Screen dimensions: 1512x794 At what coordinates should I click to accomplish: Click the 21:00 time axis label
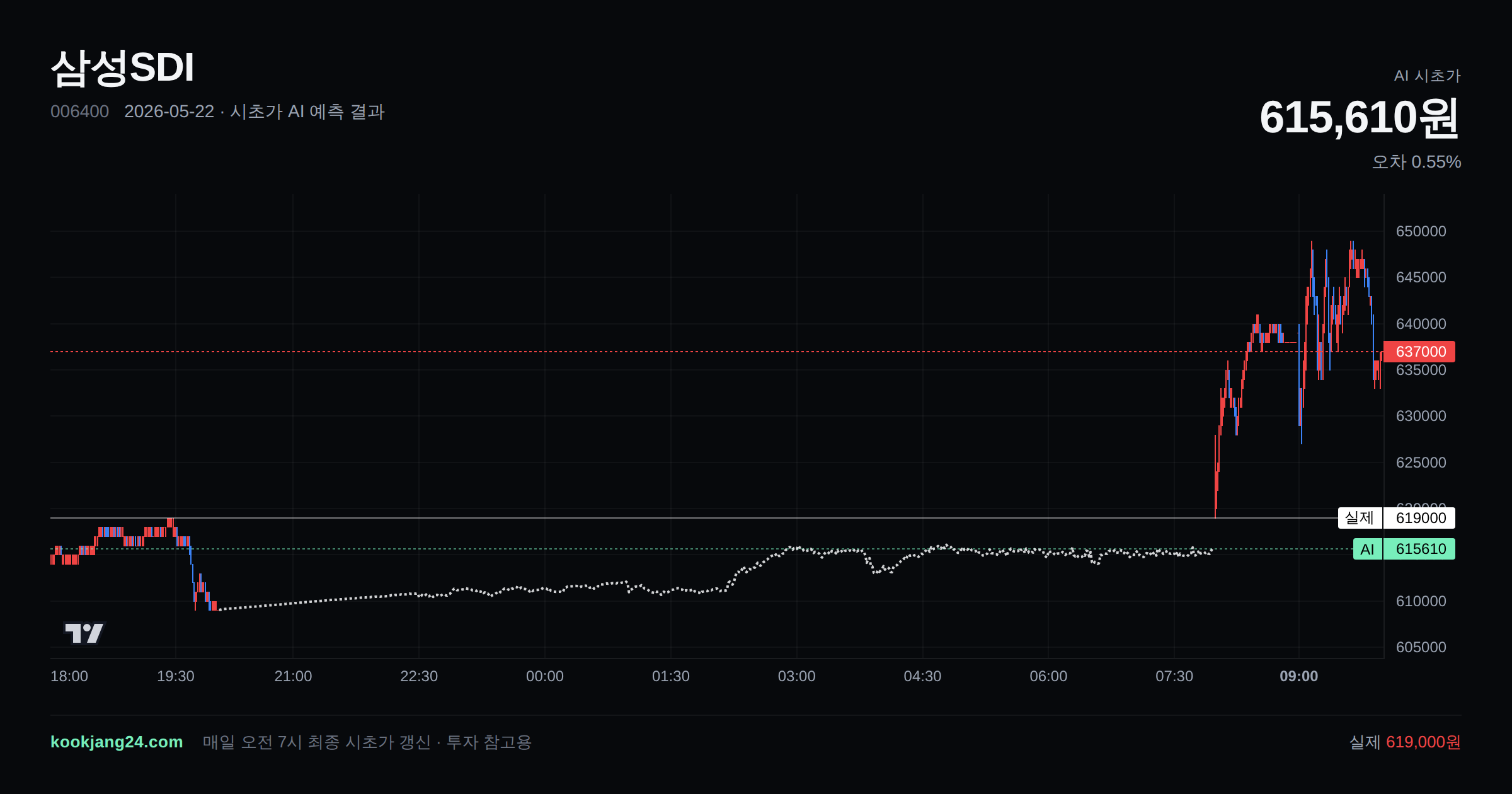coord(293,676)
